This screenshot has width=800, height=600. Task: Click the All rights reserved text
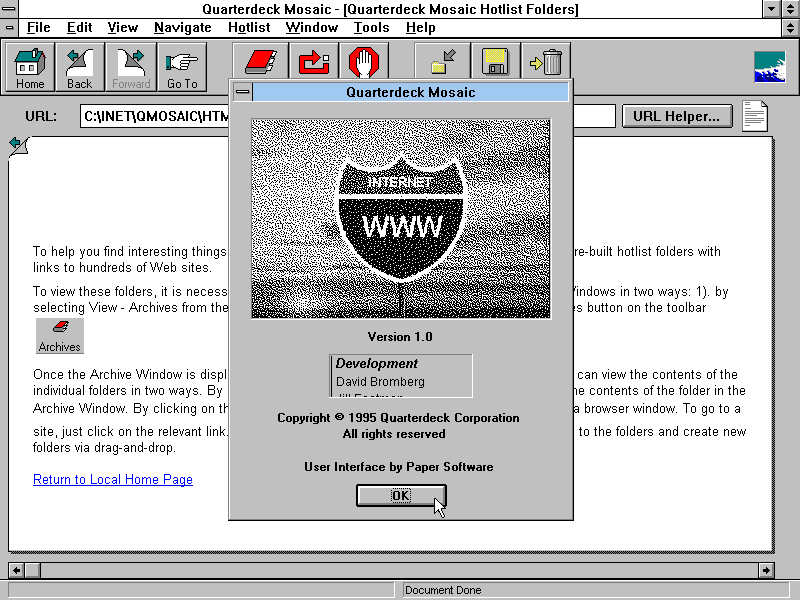pos(394,434)
